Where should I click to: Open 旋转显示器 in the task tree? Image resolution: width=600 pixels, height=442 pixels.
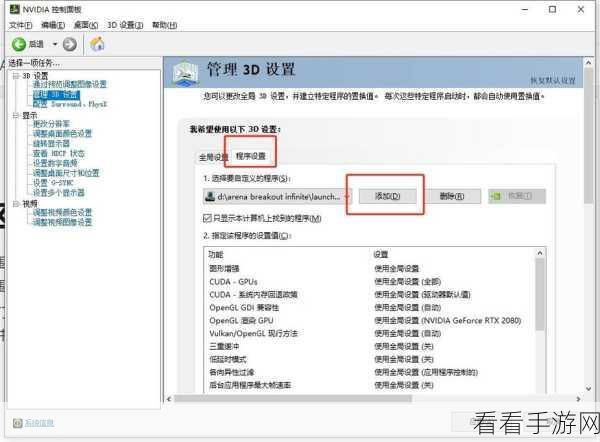pyautogui.click(x=51, y=144)
